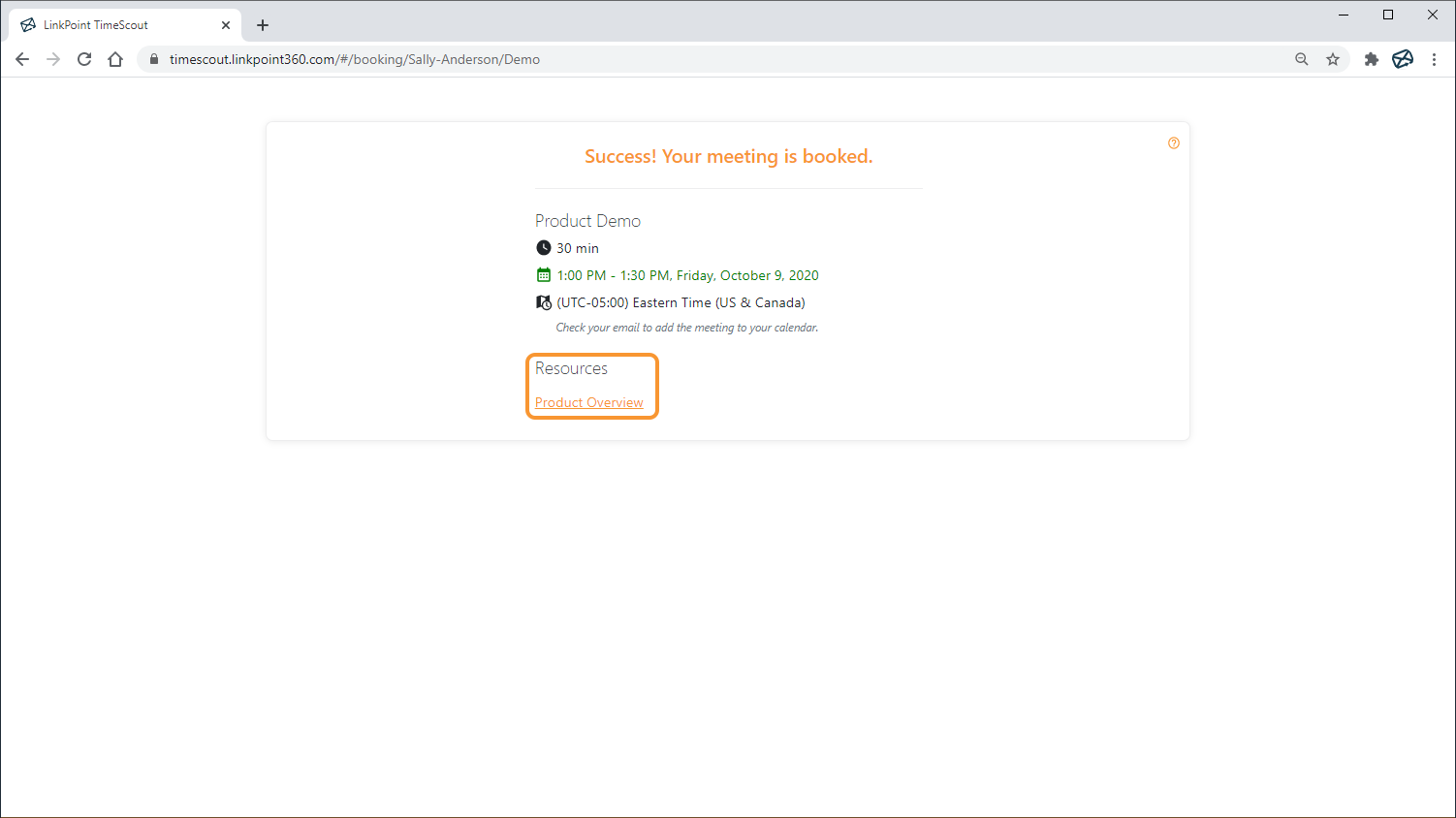Click the time zone map icon

coord(544,302)
